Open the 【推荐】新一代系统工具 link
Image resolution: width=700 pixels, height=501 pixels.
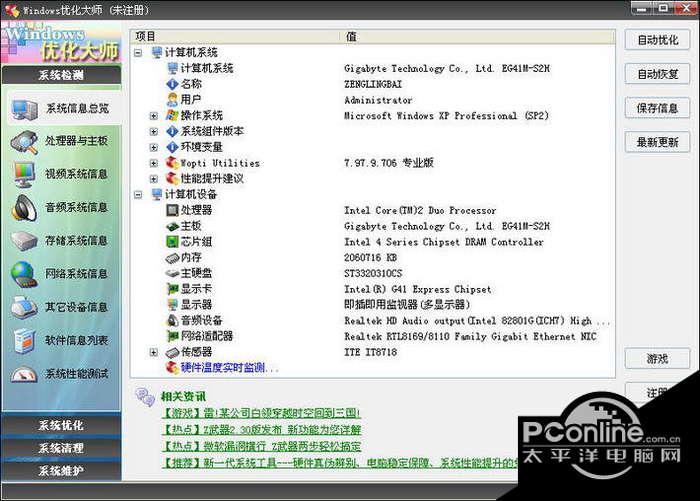coord(340,463)
